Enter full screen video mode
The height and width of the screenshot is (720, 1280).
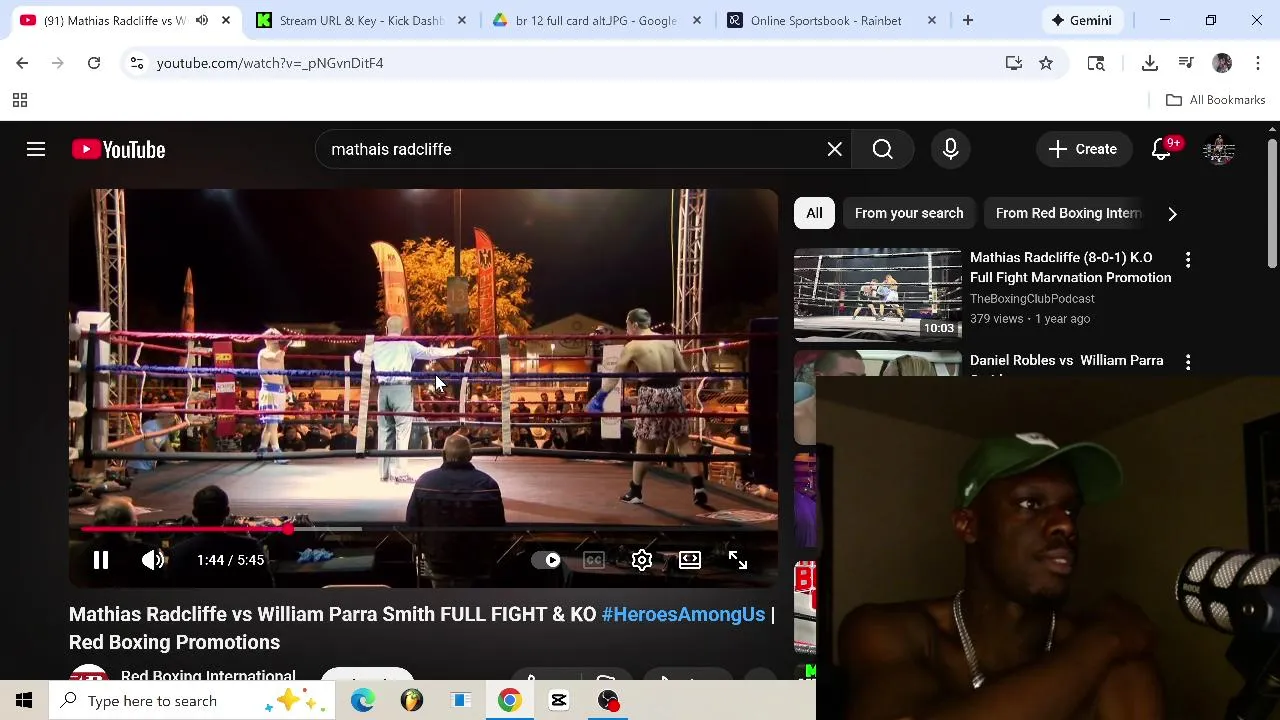(x=738, y=560)
